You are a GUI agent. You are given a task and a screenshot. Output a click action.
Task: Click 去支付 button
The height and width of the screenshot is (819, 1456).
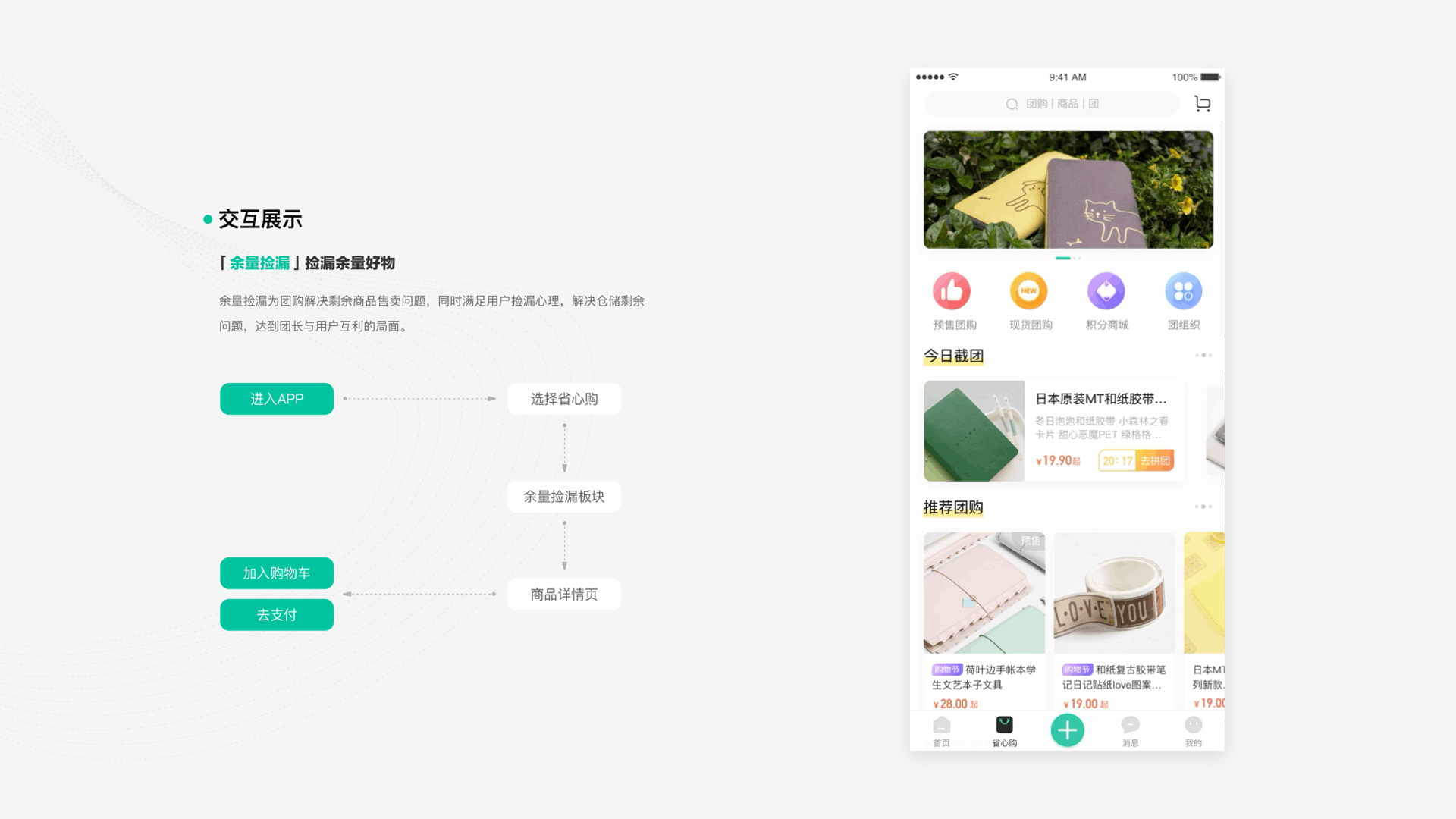[x=277, y=615]
